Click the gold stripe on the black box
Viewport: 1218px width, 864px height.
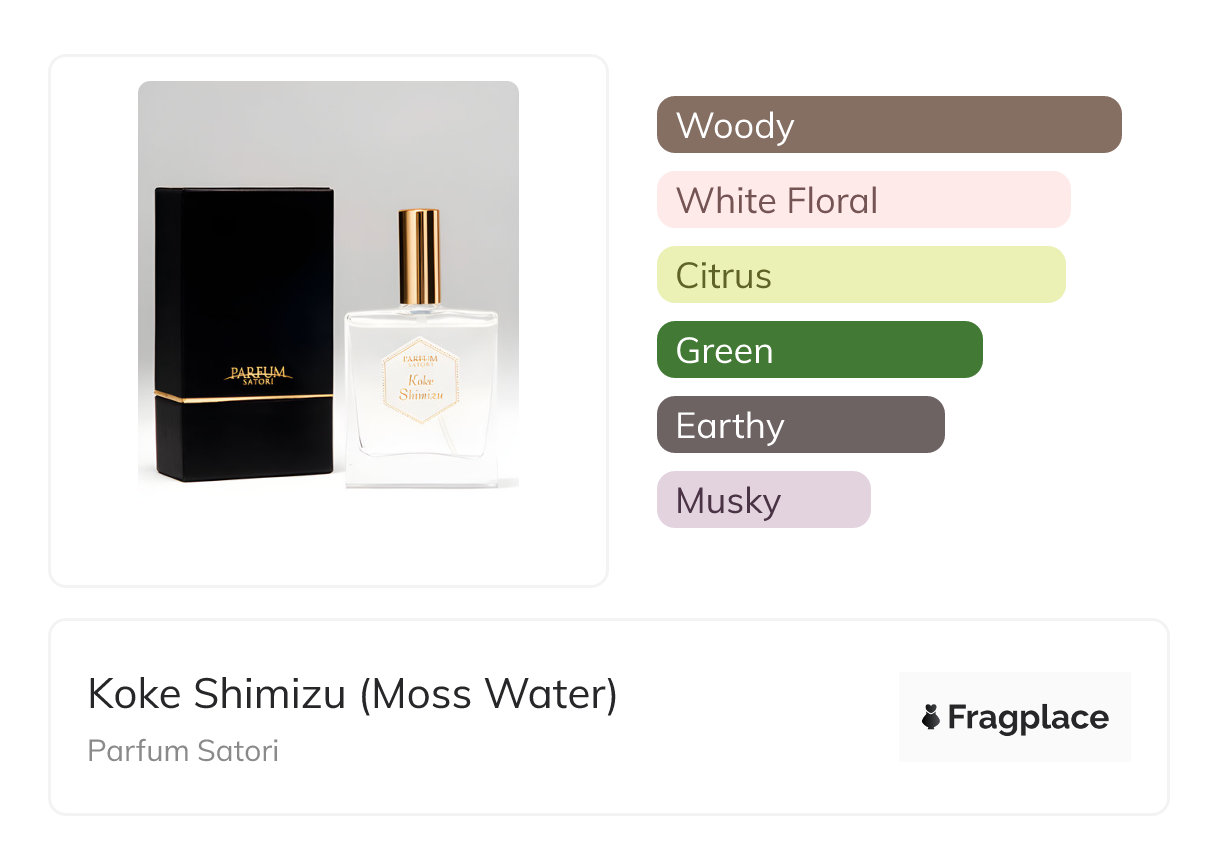(244, 397)
